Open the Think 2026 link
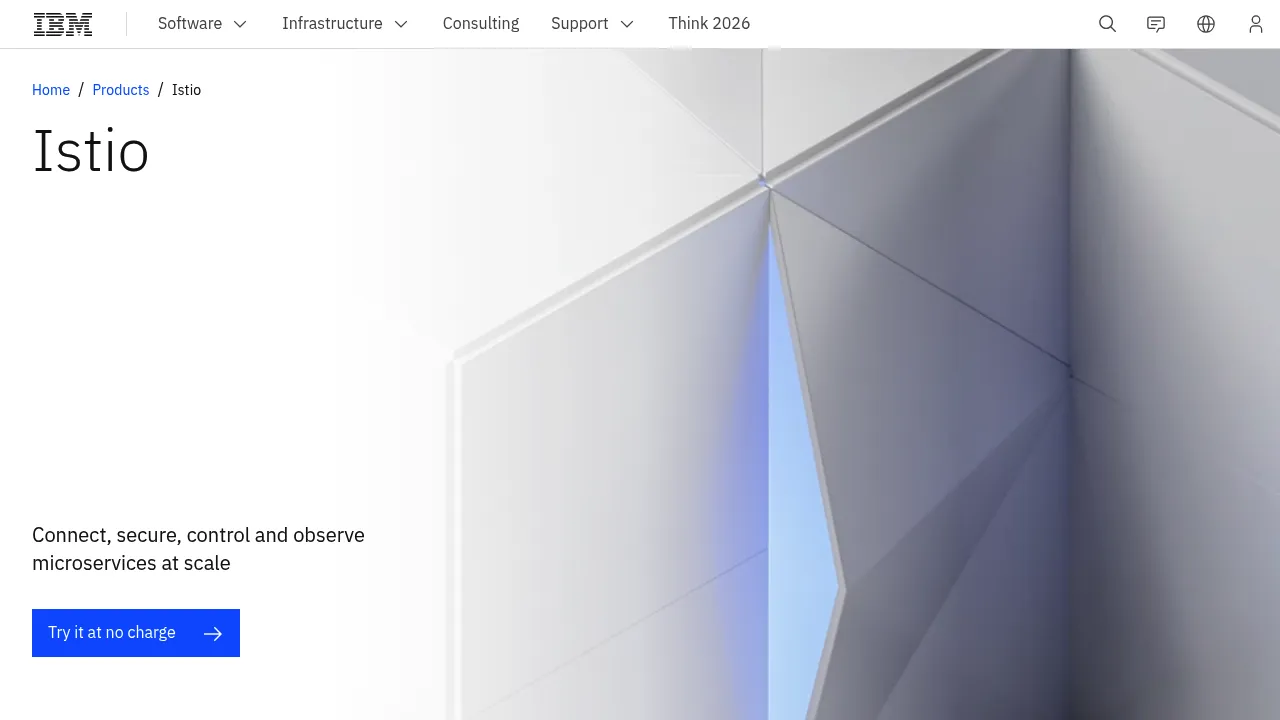1280x720 pixels. click(709, 24)
